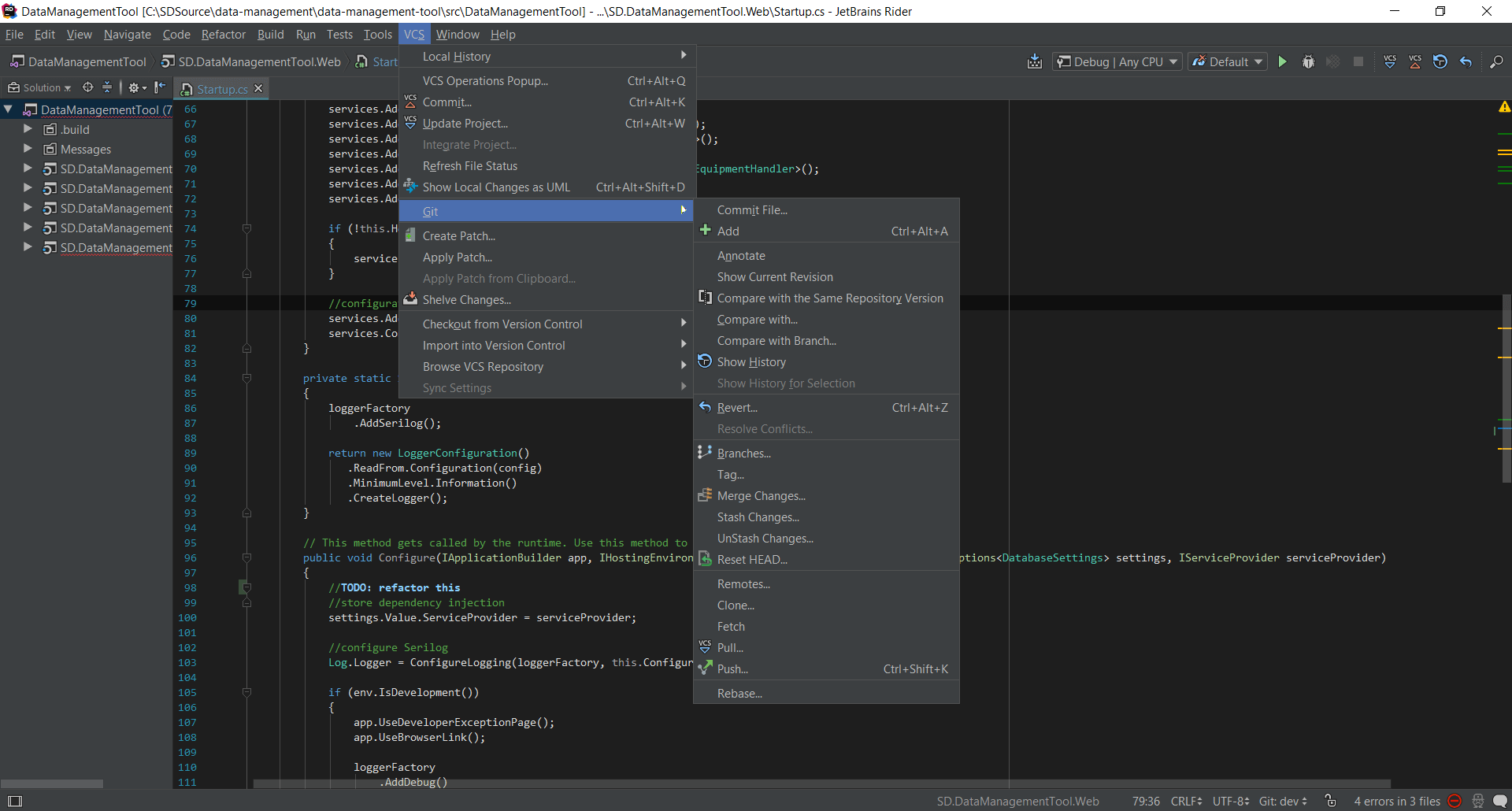Open the Git: dev branch widget

(x=1283, y=801)
